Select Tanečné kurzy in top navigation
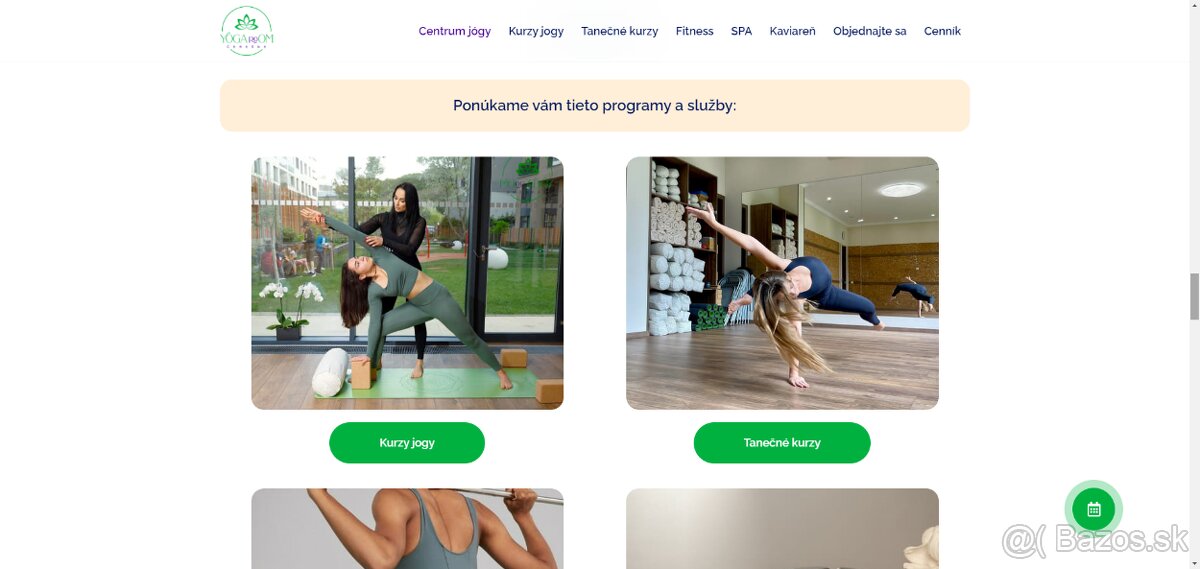This screenshot has height=569, width=1200. coord(620,31)
